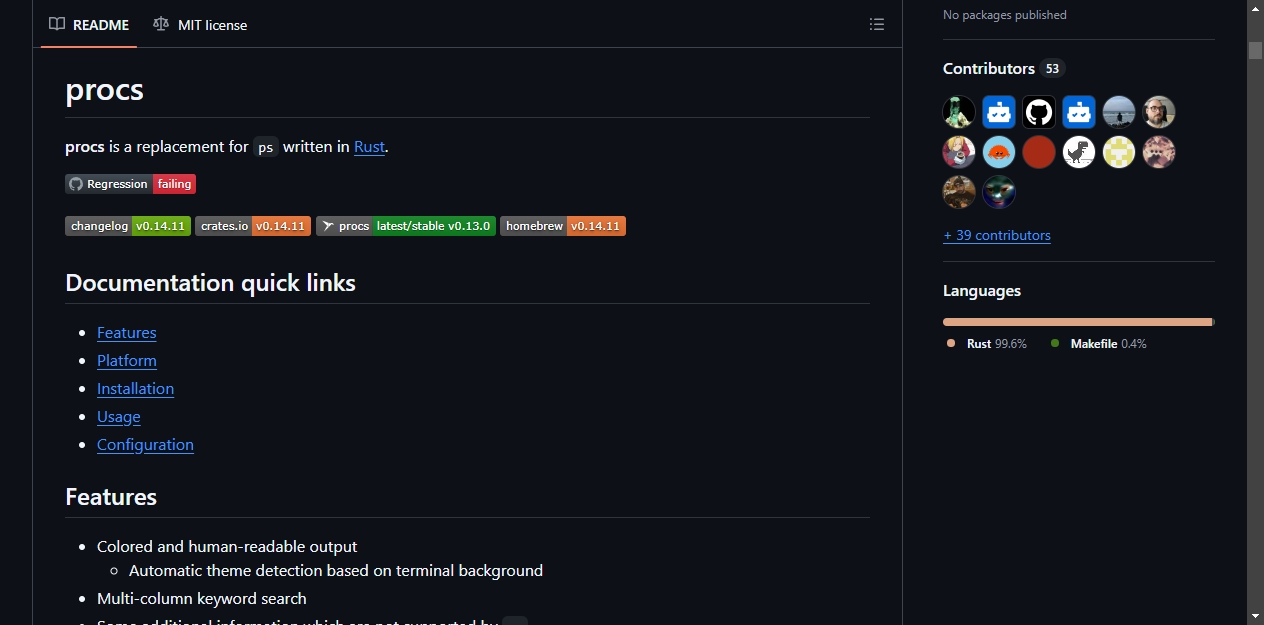Open the blonde anime character avatar
Viewport: 1264px width, 625px height.
point(959,152)
